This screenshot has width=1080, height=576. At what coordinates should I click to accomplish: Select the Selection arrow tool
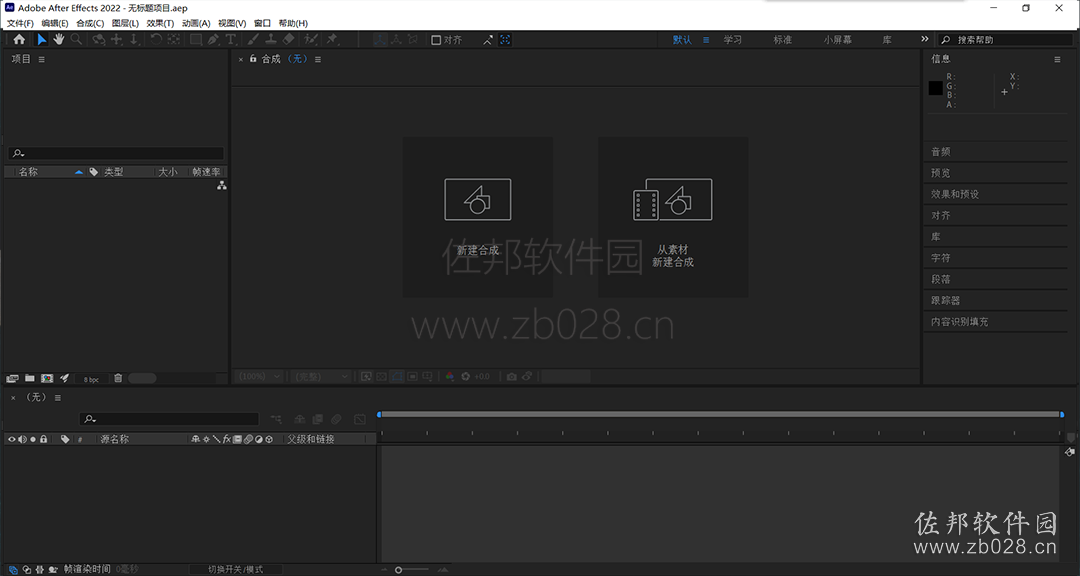(x=41, y=39)
